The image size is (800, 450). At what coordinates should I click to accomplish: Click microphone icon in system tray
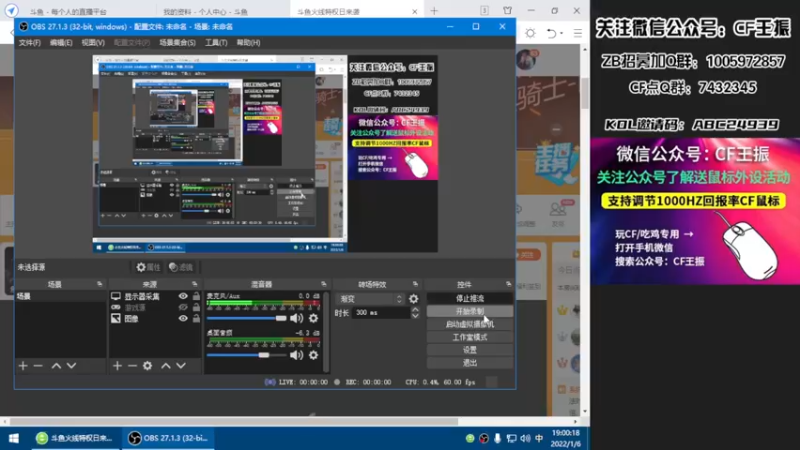[x=497, y=438]
